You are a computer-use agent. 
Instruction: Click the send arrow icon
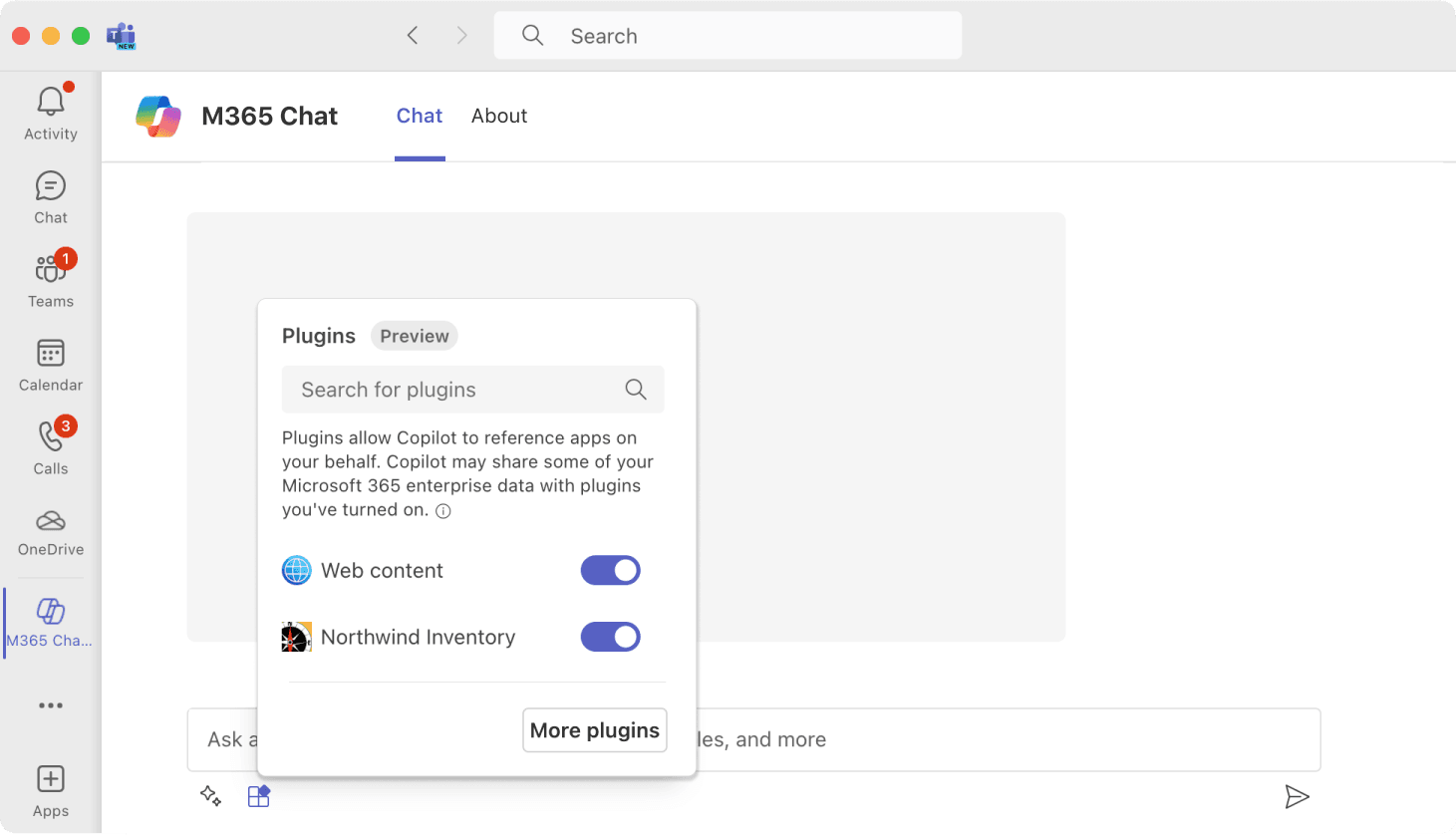(x=1296, y=796)
